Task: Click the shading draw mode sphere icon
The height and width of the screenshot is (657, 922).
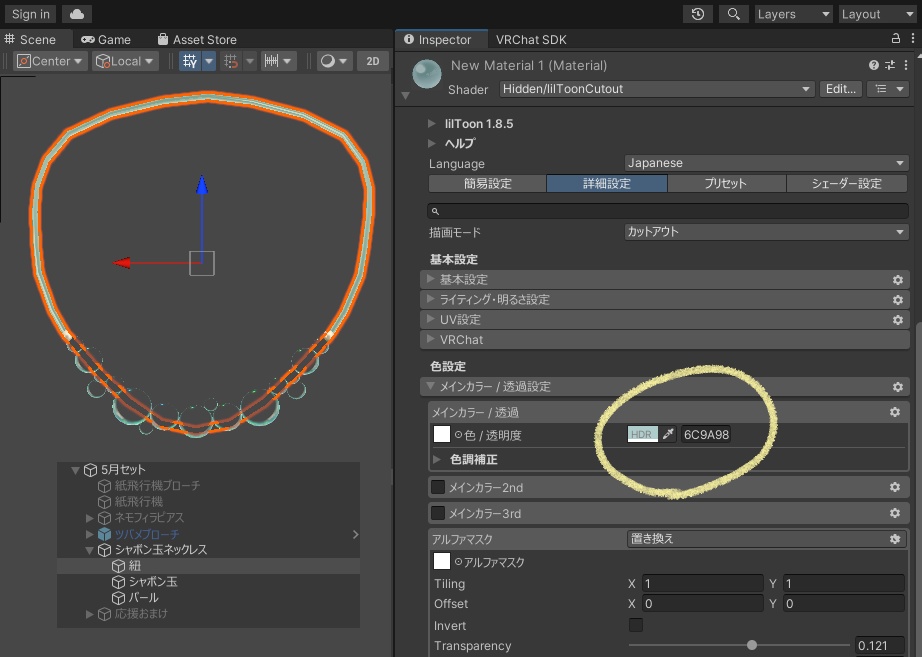Action: tap(328, 61)
